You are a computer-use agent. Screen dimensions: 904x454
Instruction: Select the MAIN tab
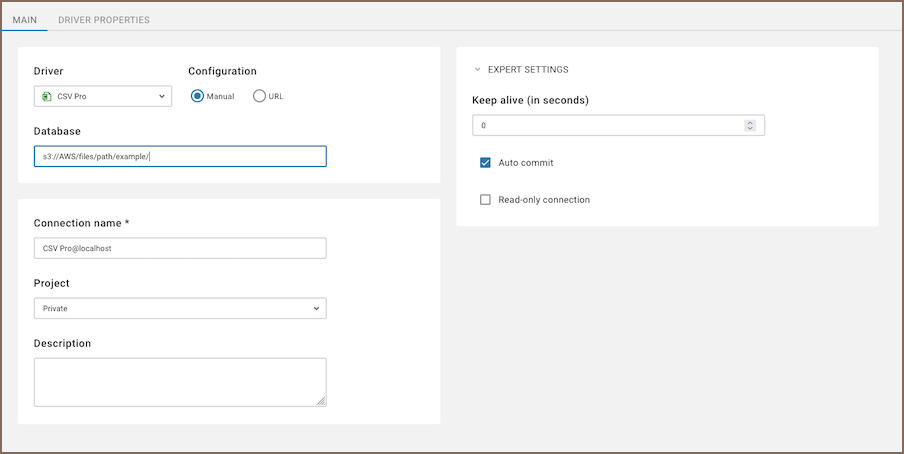[x=25, y=19]
